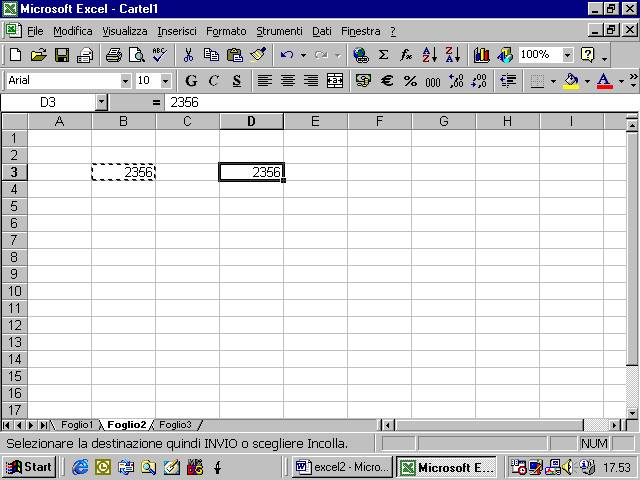Print the sheet with printer icon
640x480 pixels.
(x=113, y=55)
